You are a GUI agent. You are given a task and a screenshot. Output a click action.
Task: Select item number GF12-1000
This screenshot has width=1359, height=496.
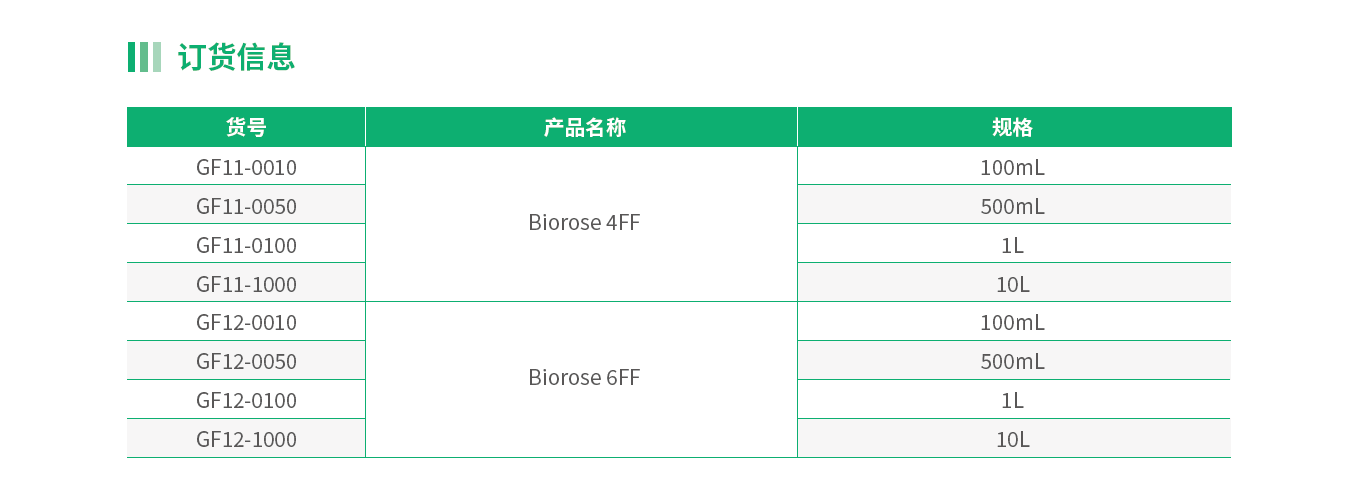246,439
